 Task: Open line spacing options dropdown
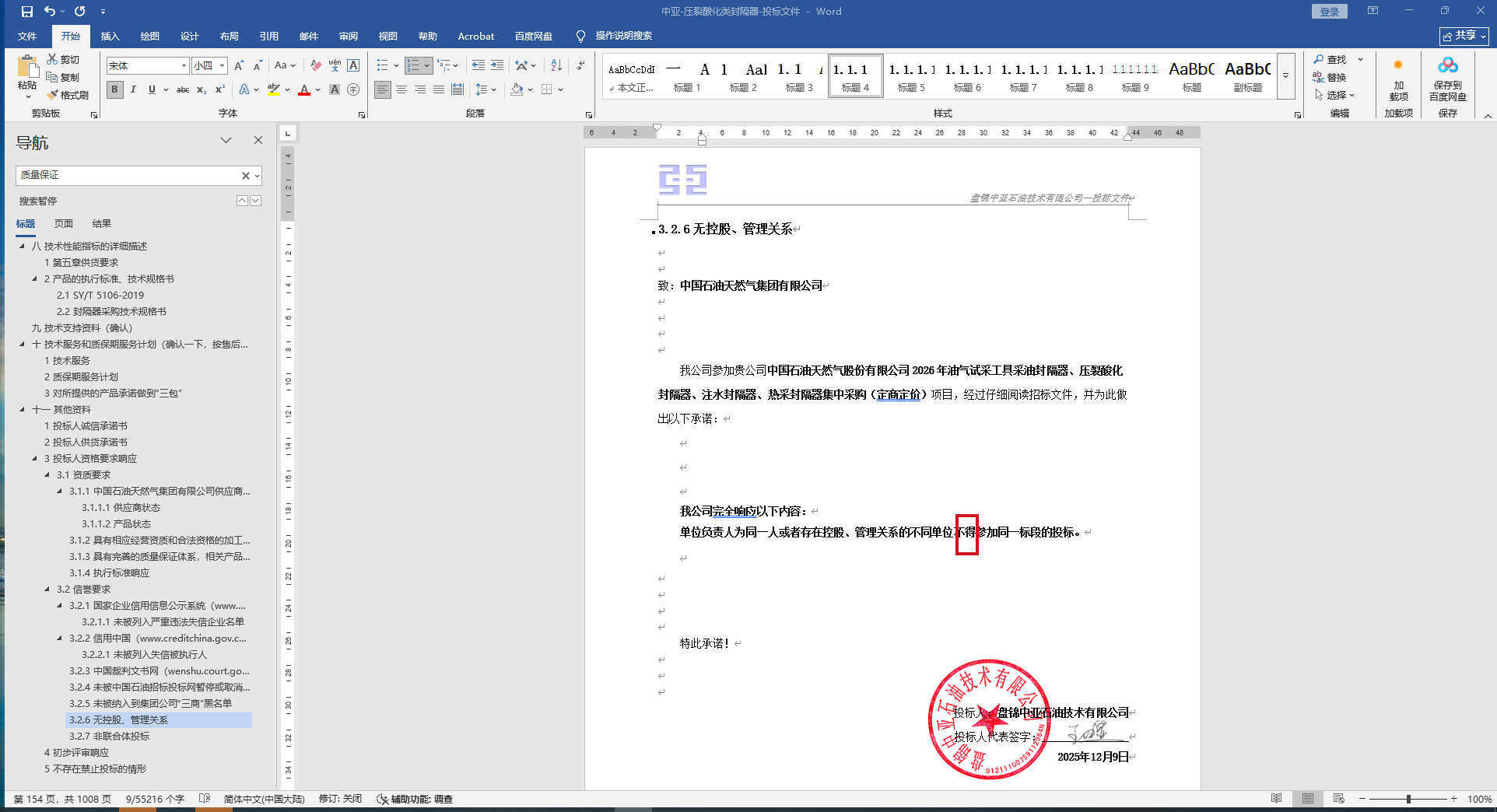pos(486,89)
